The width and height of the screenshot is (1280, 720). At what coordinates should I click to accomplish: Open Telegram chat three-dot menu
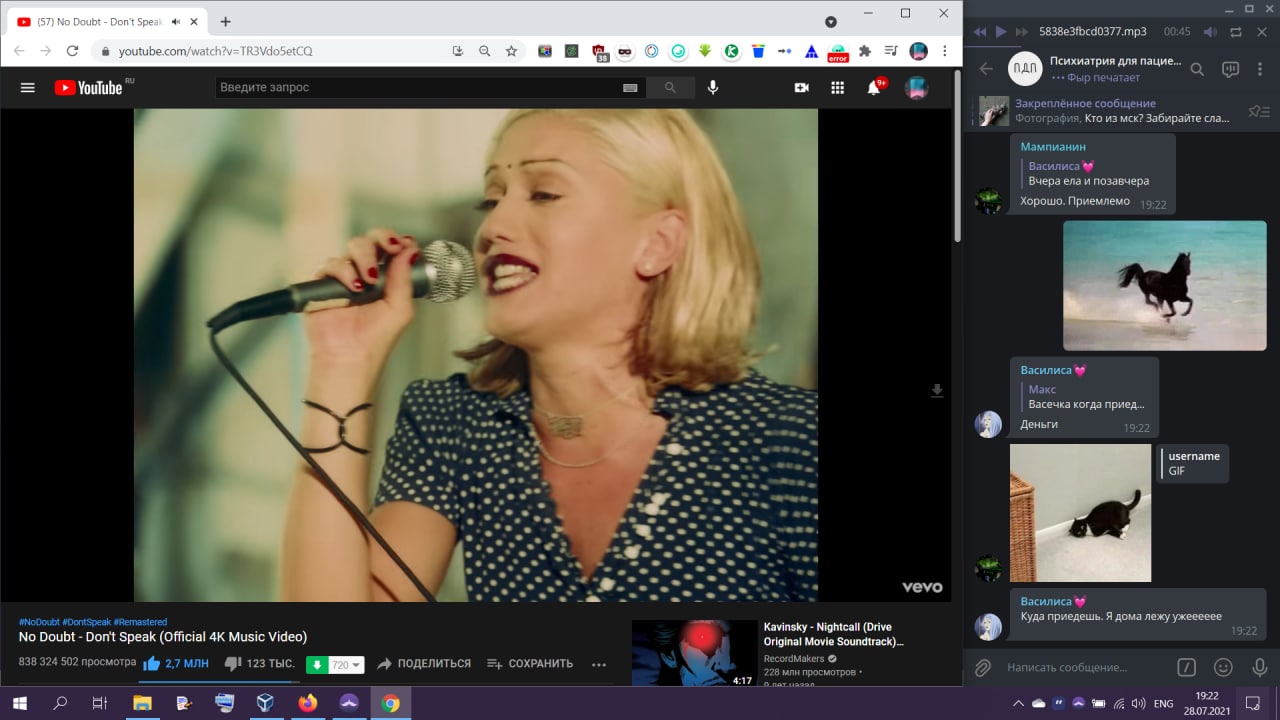click(1262, 69)
